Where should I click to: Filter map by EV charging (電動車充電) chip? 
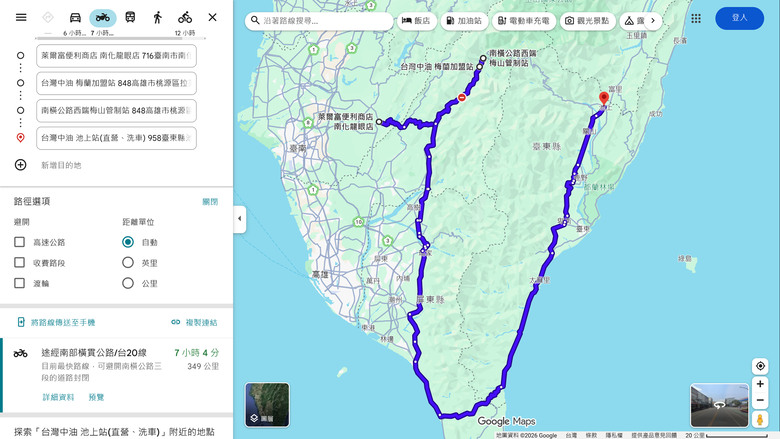(x=523, y=20)
